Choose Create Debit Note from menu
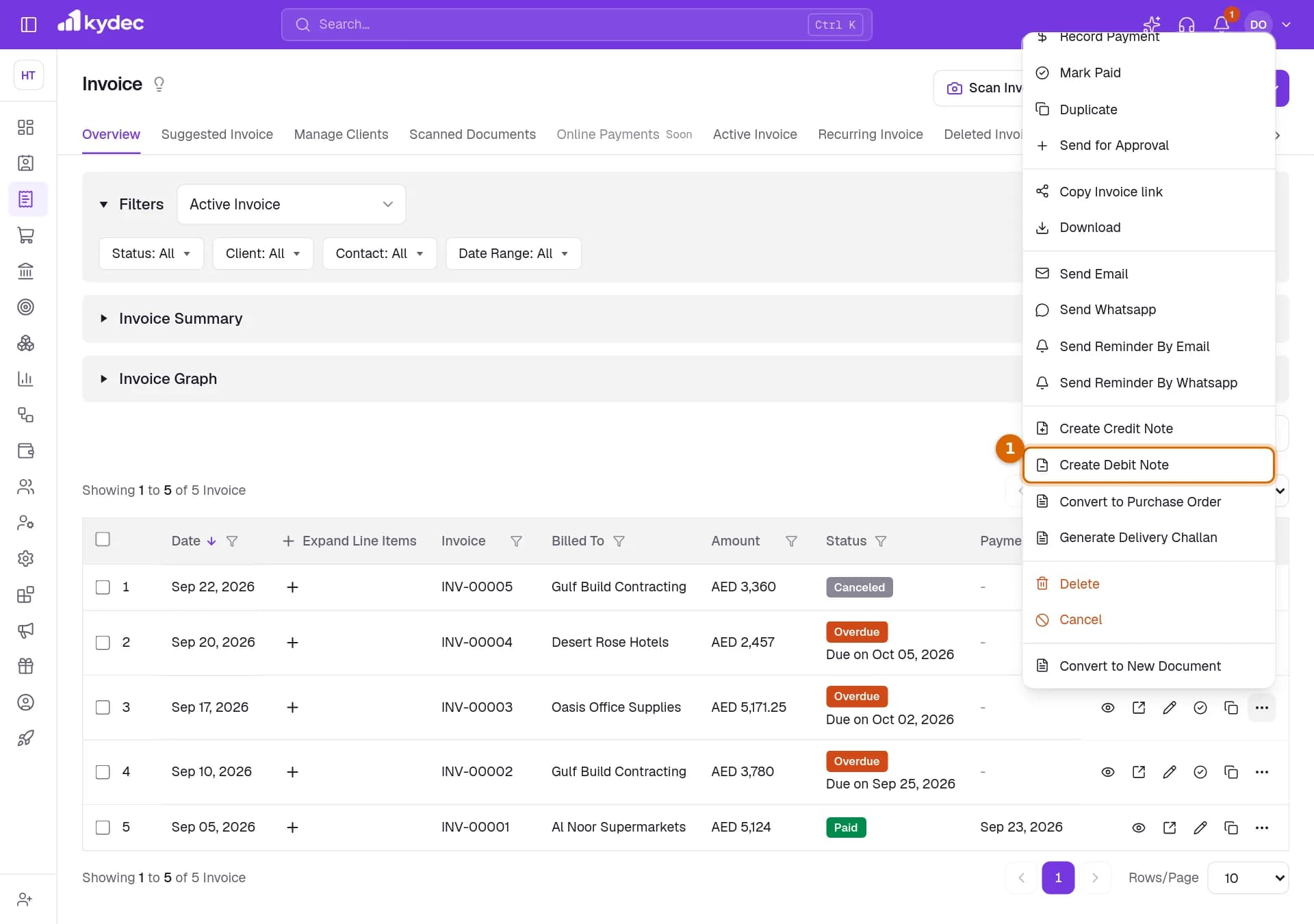This screenshot has height=924, width=1314. click(x=1148, y=465)
